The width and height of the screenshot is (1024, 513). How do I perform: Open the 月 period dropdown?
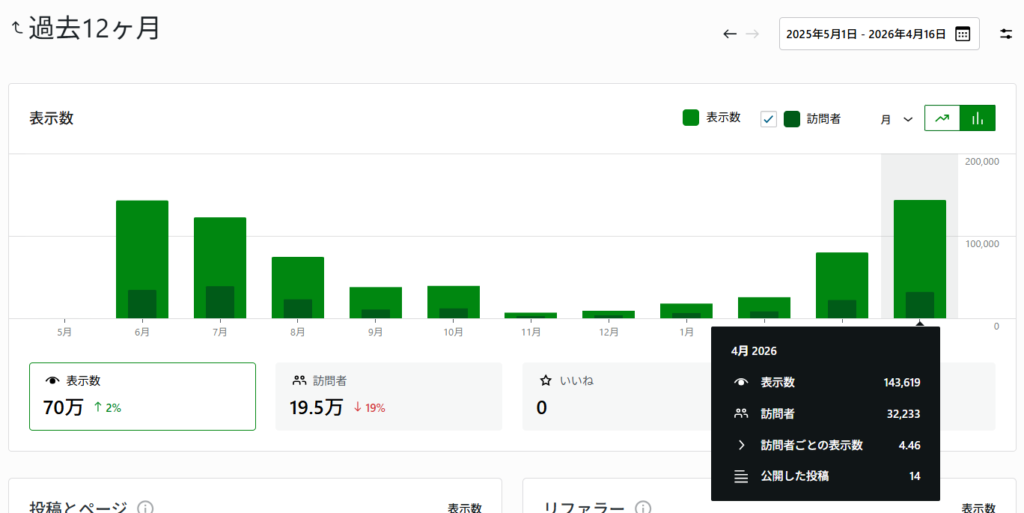click(896, 119)
